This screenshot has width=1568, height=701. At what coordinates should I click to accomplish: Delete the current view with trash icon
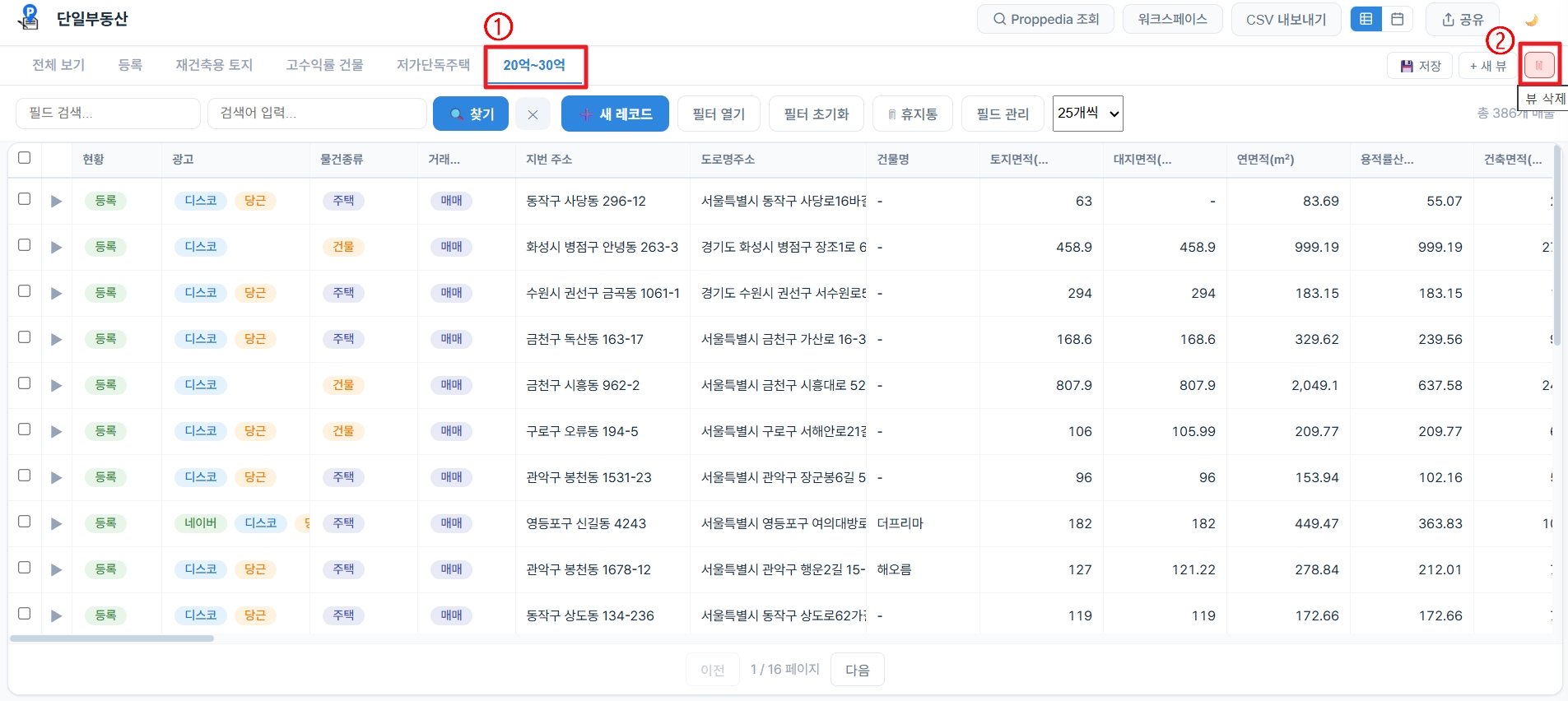1539,65
